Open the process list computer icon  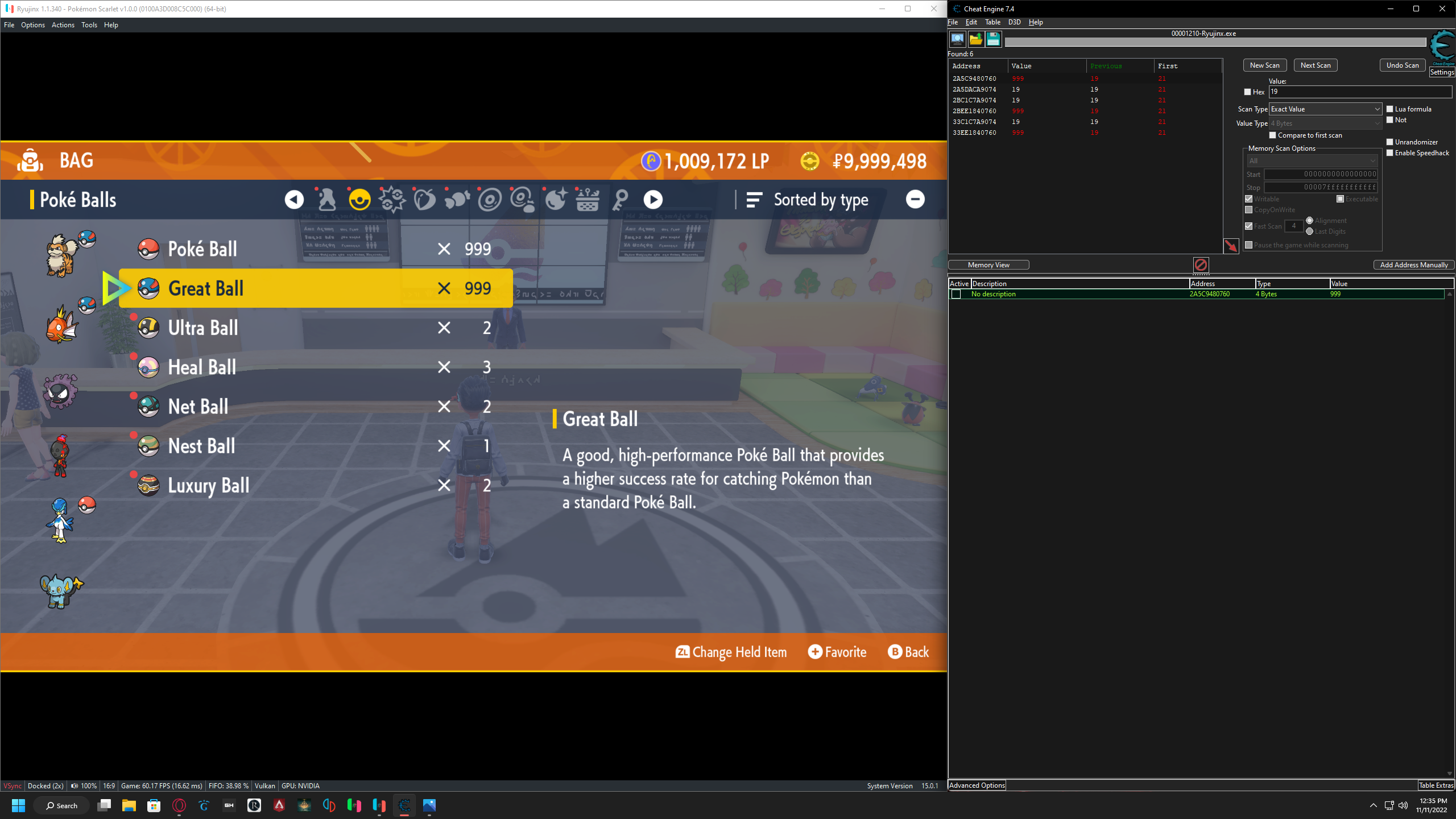coord(958,39)
